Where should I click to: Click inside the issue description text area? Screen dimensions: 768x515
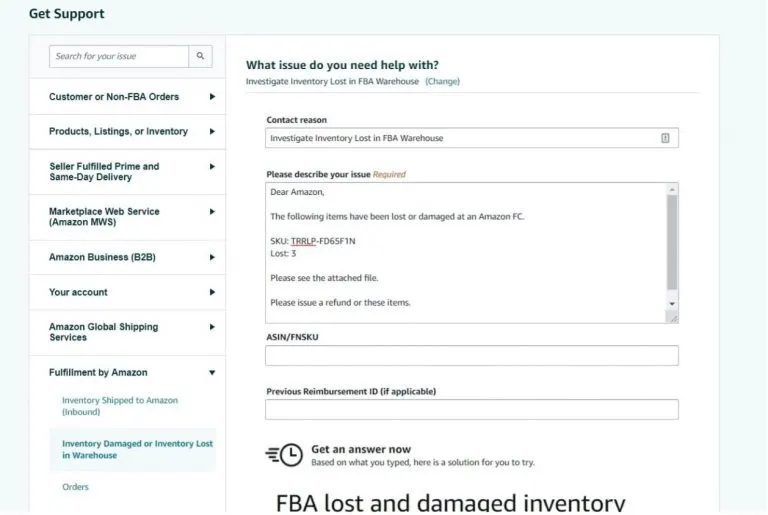(465, 252)
